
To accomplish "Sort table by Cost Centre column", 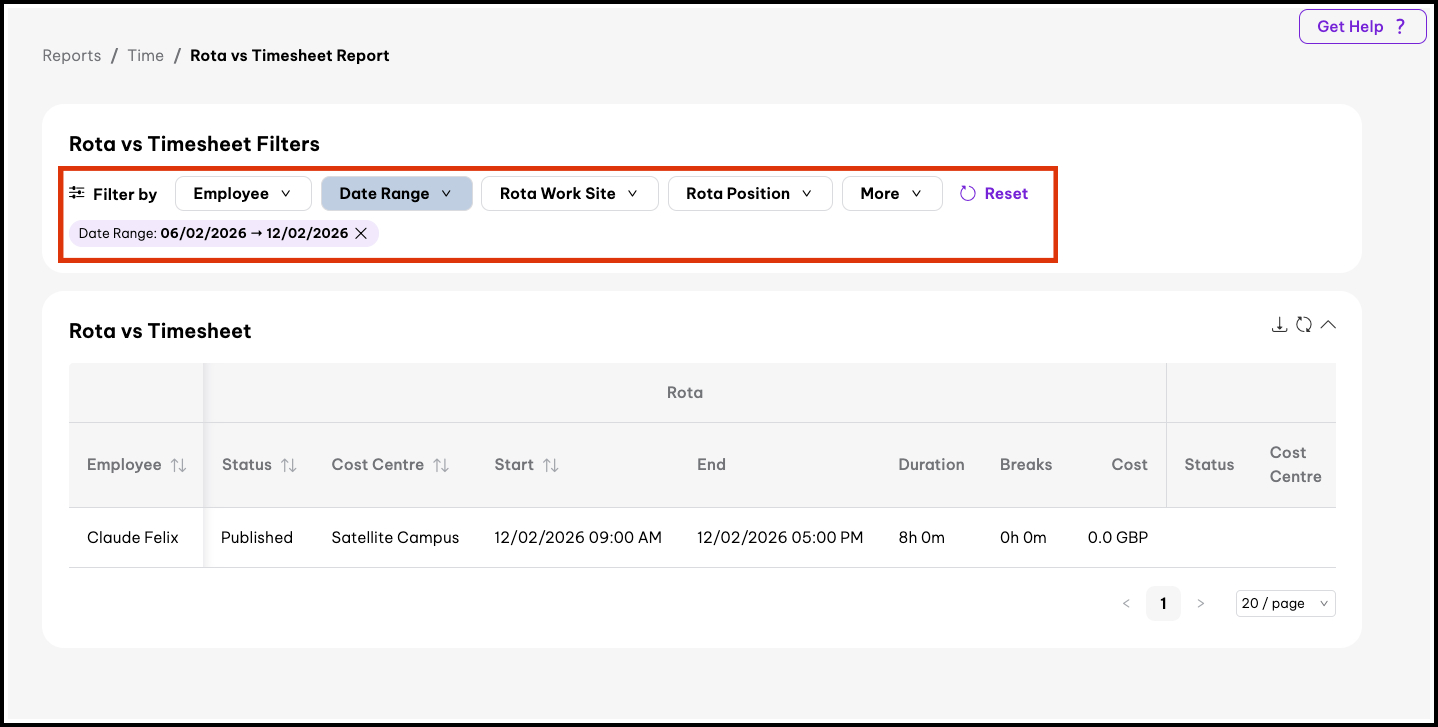I will pyautogui.click(x=441, y=465).
